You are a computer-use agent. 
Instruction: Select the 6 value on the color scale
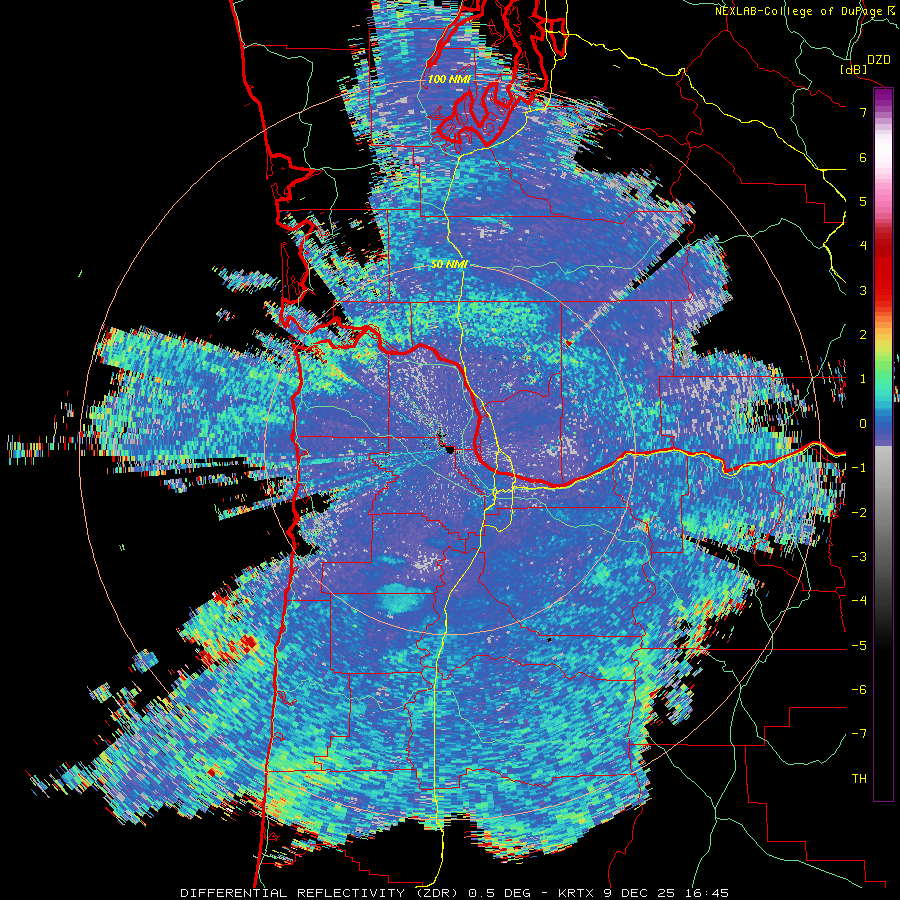pyautogui.click(x=863, y=157)
